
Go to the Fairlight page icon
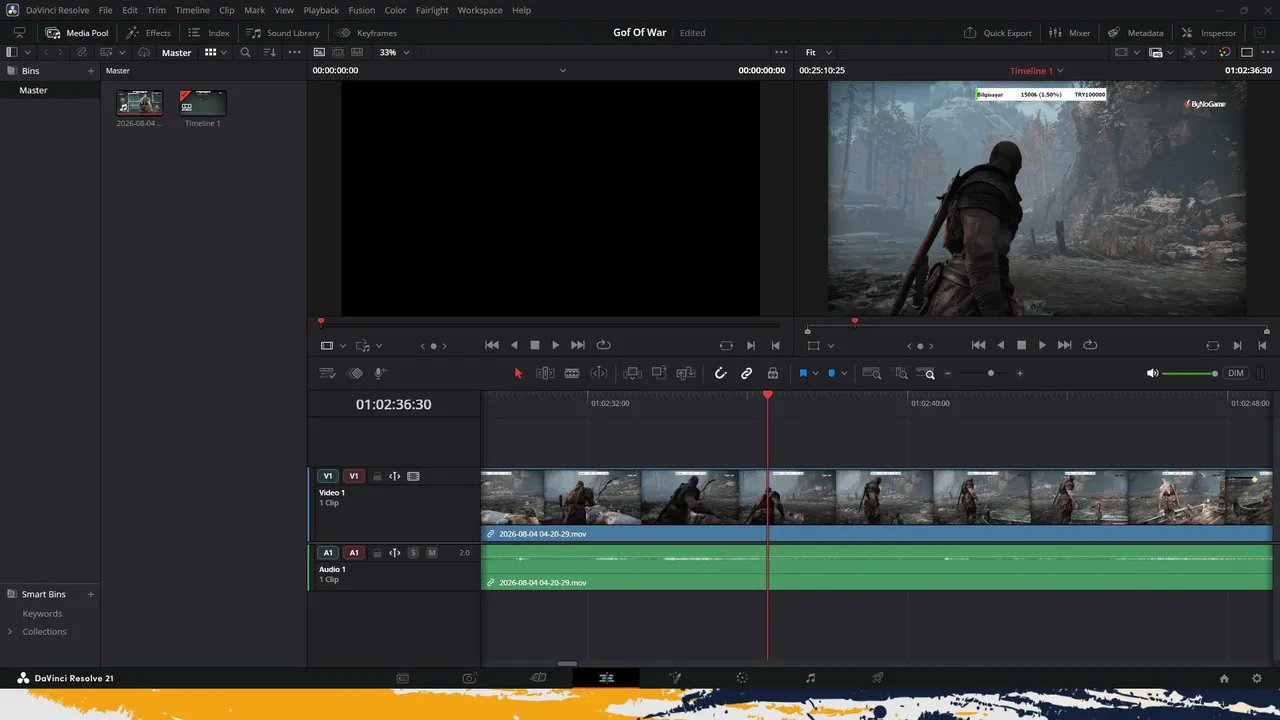click(810, 678)
